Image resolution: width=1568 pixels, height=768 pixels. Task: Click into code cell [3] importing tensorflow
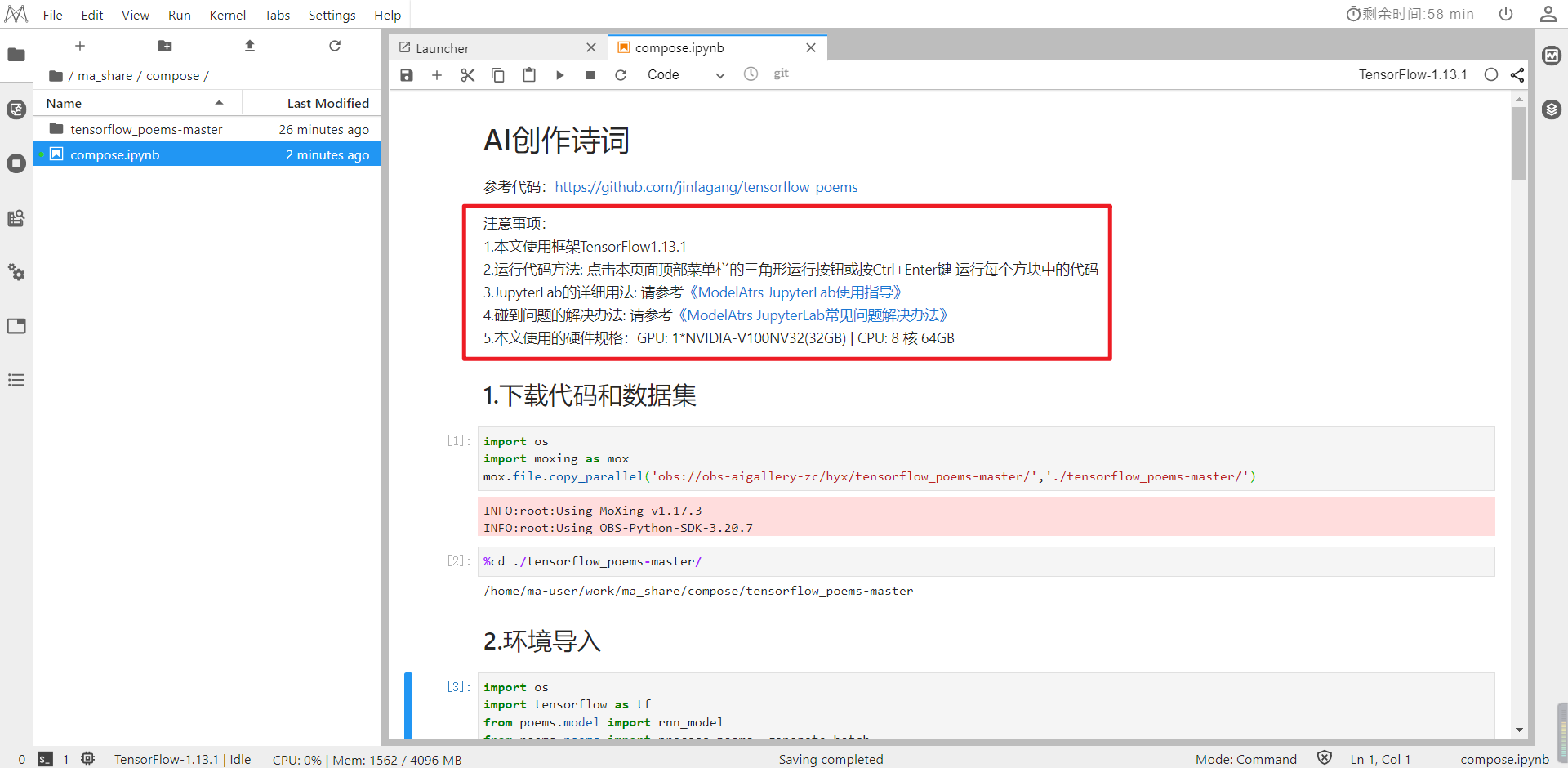coord(986,706)
